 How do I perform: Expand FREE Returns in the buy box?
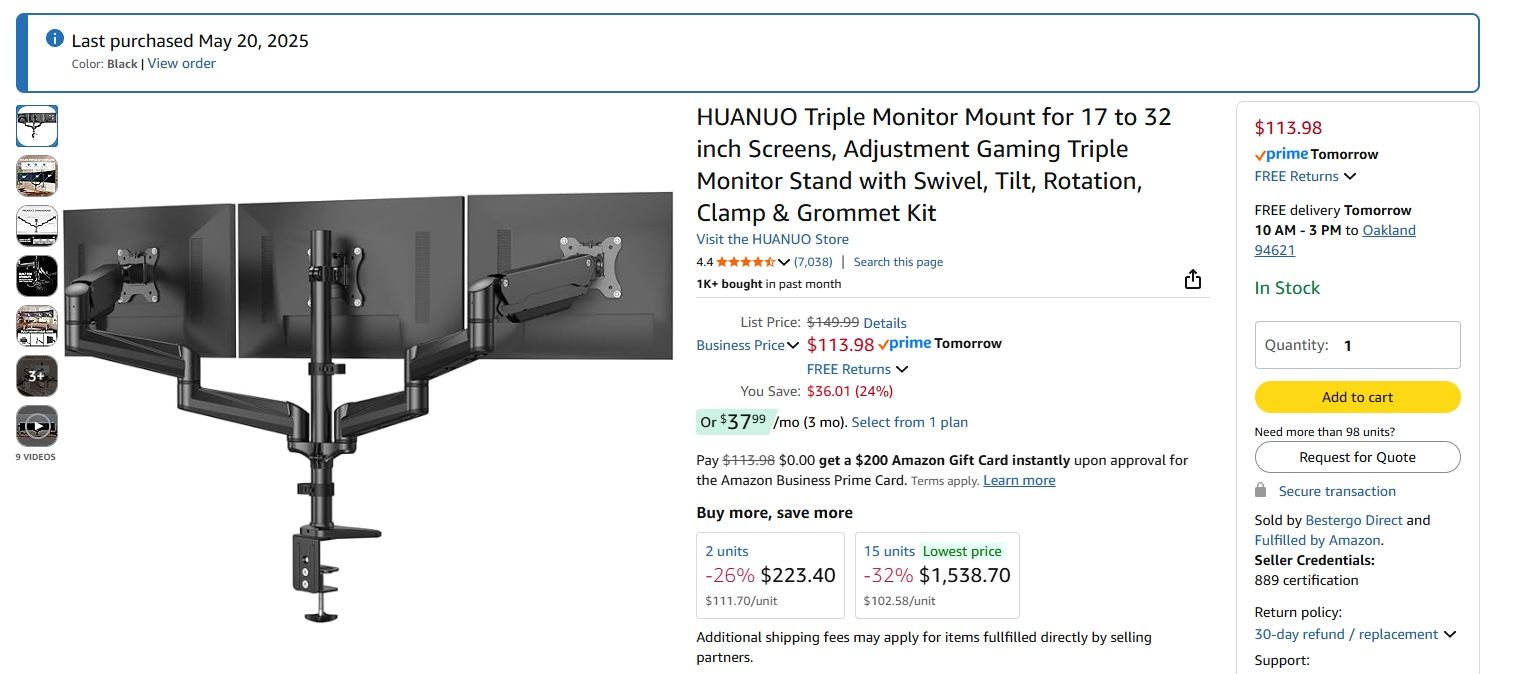(x=1350, y=177)
